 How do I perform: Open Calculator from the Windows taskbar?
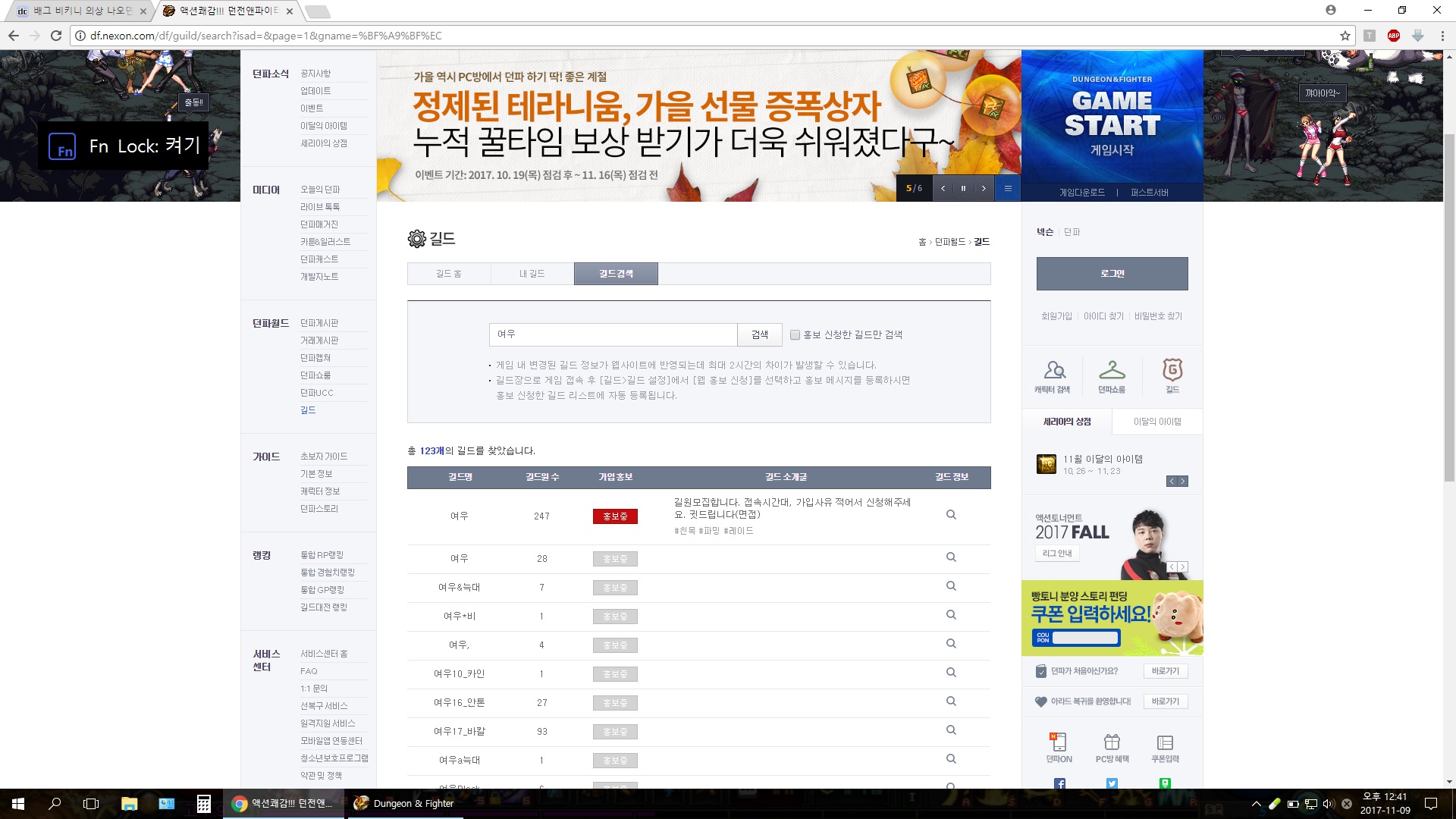pos(203,804)
